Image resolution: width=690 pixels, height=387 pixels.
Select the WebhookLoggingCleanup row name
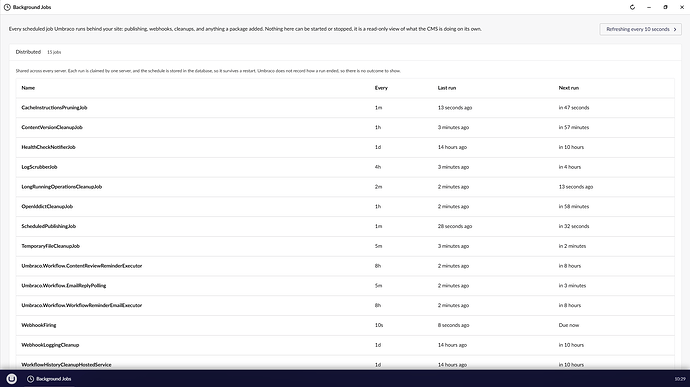pyautogui.click(x=50, y=345)
